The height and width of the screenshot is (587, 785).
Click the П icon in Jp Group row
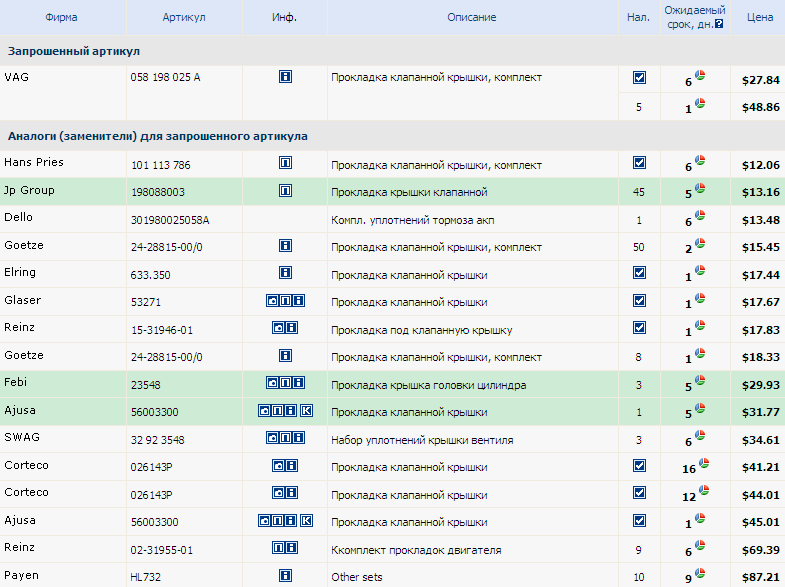click(285, 191)
